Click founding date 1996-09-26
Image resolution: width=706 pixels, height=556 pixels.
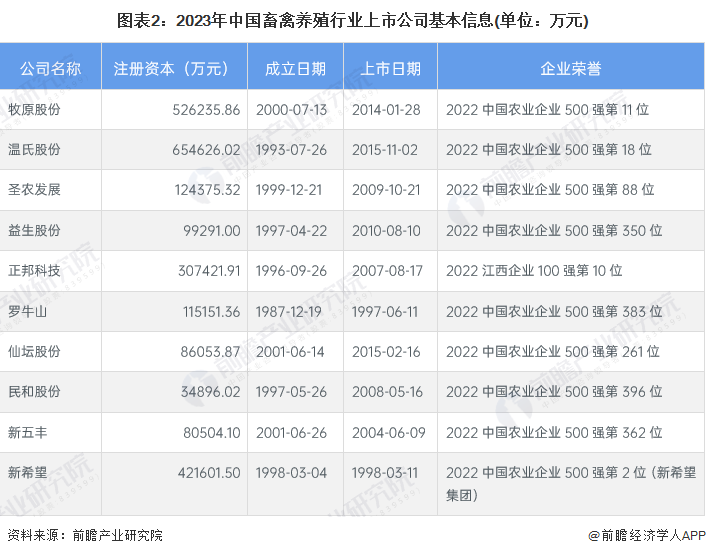tap(291, 271)
